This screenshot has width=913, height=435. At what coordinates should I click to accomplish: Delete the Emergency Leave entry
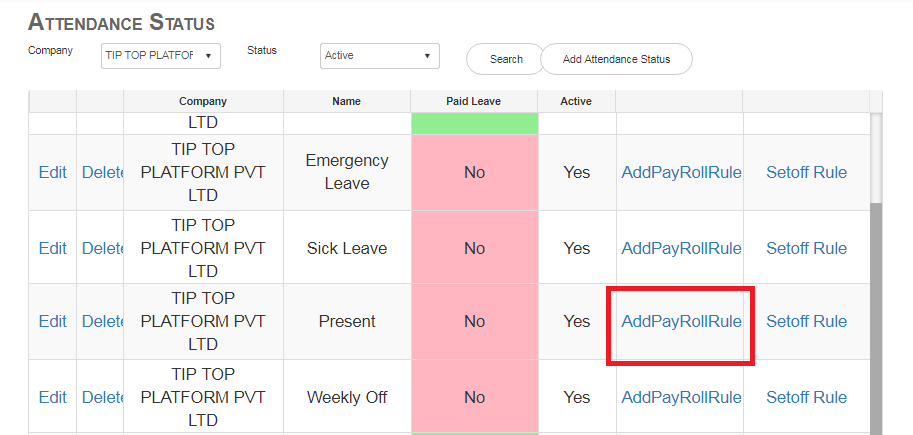click(102, 172)
